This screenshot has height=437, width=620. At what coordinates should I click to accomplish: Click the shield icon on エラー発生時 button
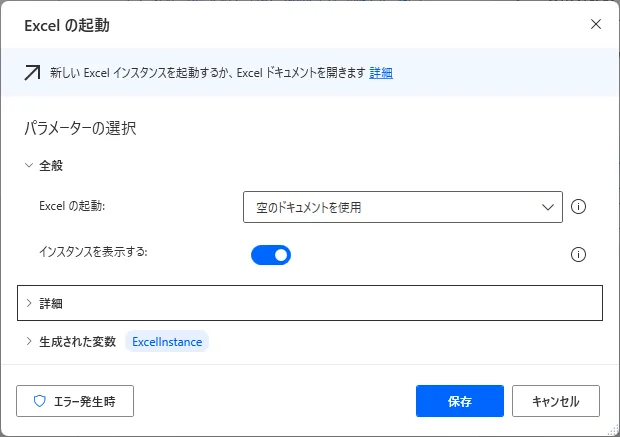[40, 401]
